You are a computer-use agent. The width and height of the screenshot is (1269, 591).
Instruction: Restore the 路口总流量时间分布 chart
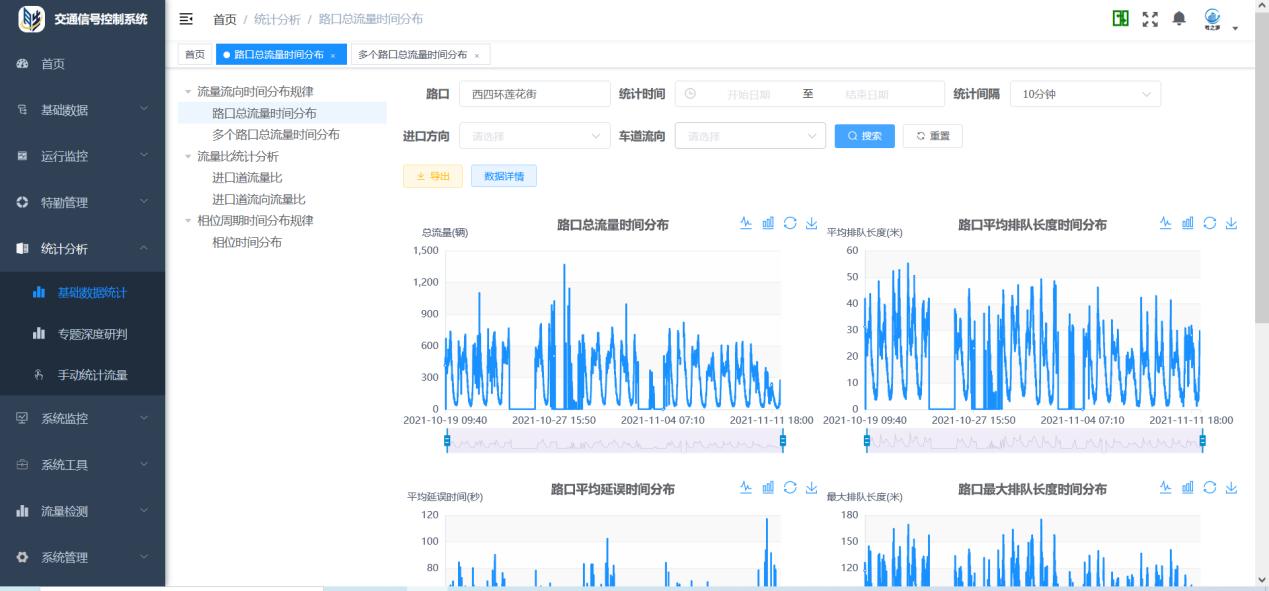790,222
